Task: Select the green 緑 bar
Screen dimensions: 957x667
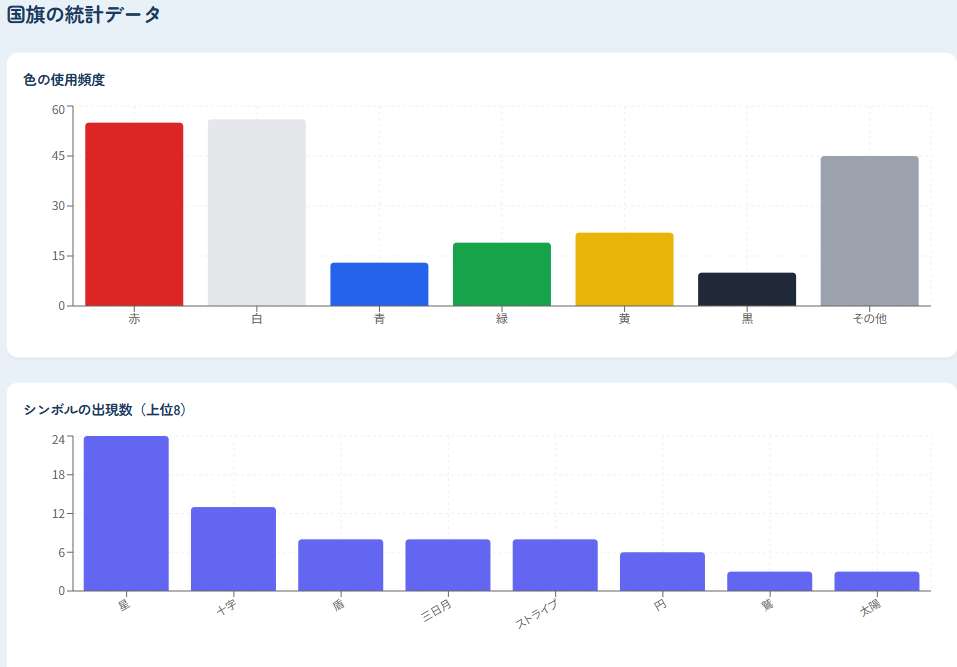Action: pos(502,274)
